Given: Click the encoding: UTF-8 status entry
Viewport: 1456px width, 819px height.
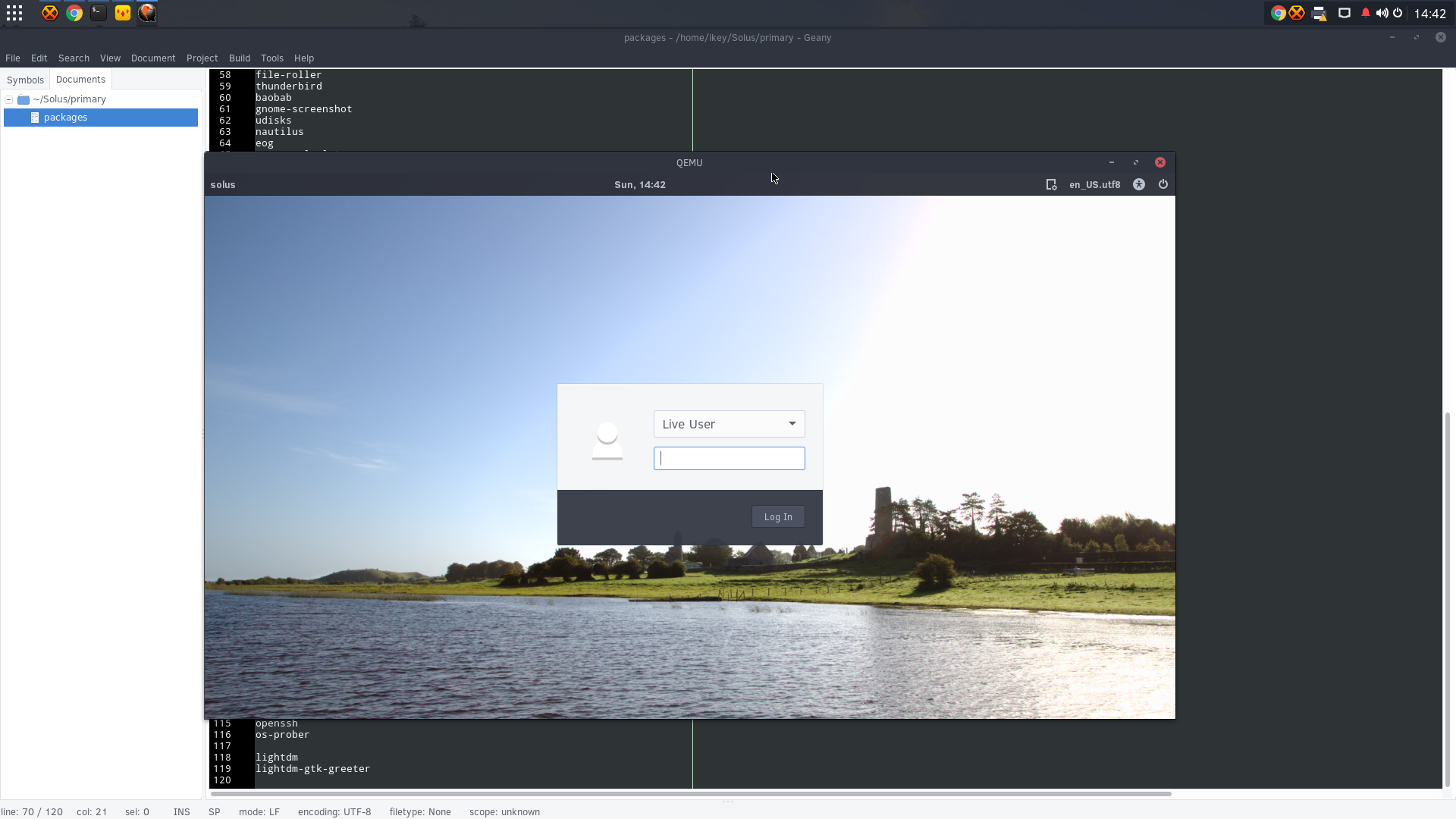Looking at the screenshot, I should coord(334,812).
